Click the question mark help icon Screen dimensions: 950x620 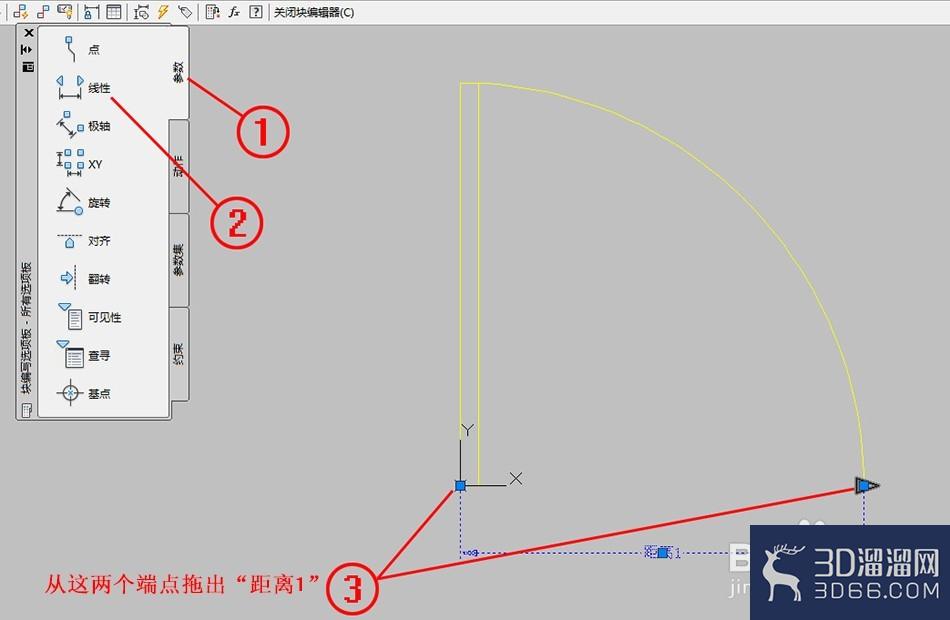click(x=256, y=12)
